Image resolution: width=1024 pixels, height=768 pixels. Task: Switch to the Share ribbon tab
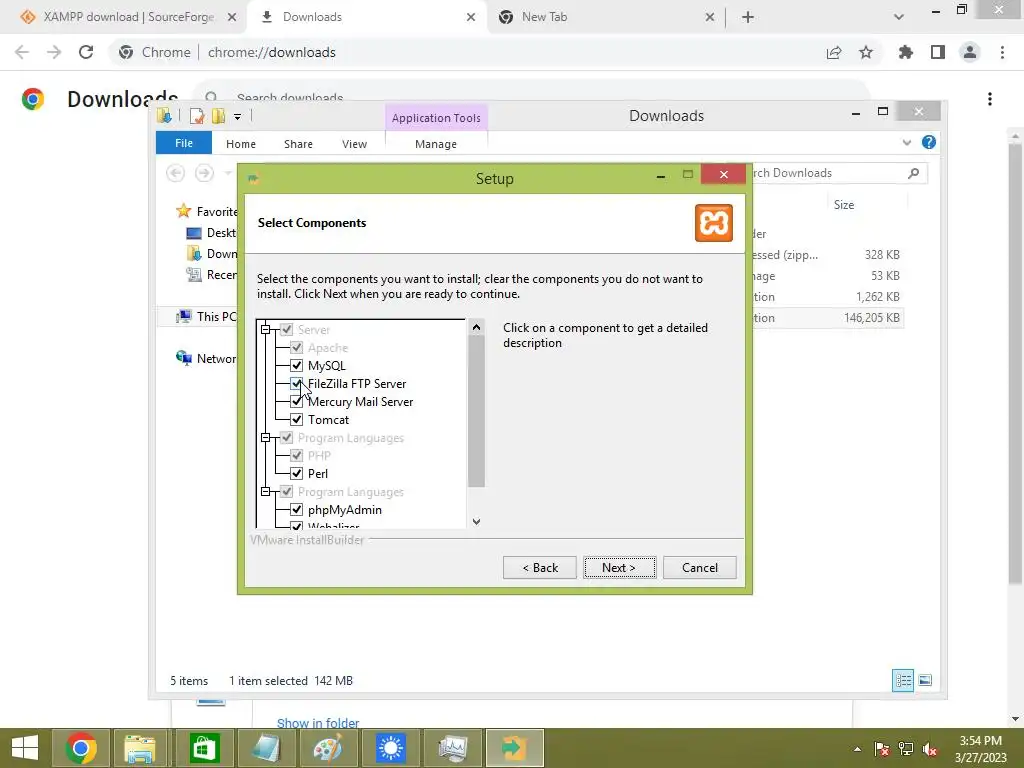298,144
